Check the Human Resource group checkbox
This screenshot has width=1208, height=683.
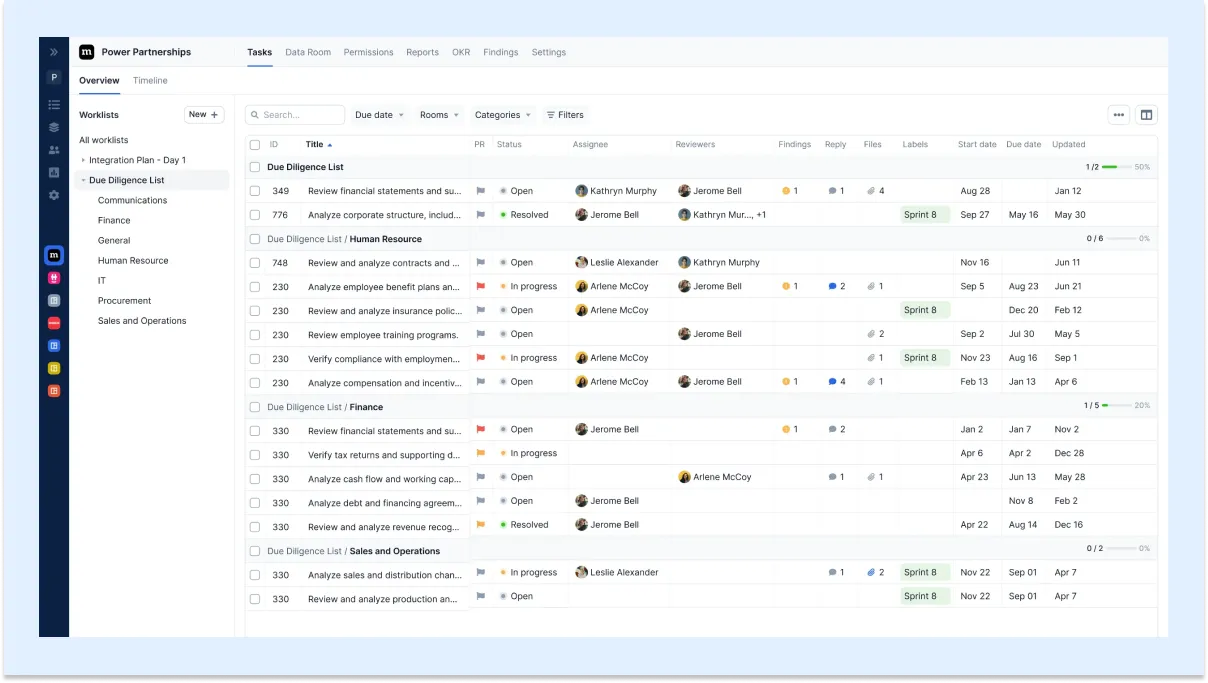tap(255, 239)
